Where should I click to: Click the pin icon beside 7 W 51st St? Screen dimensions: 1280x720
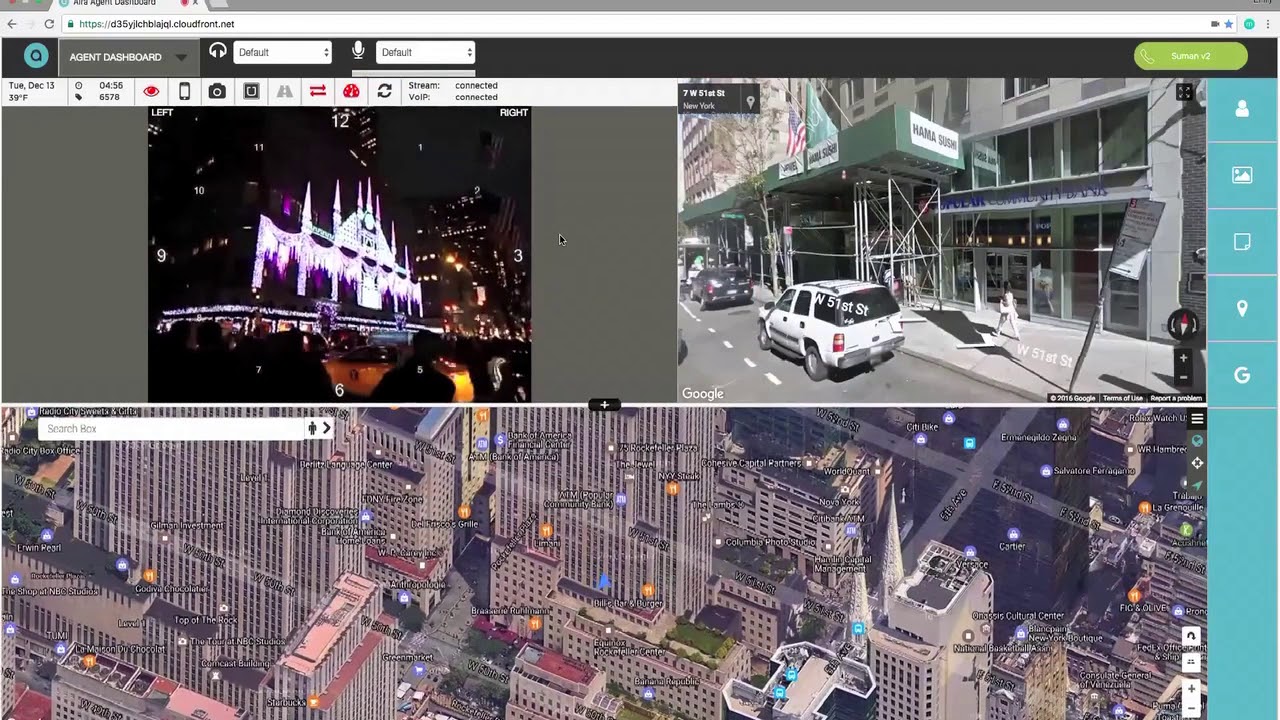click(x=750, y=102)
